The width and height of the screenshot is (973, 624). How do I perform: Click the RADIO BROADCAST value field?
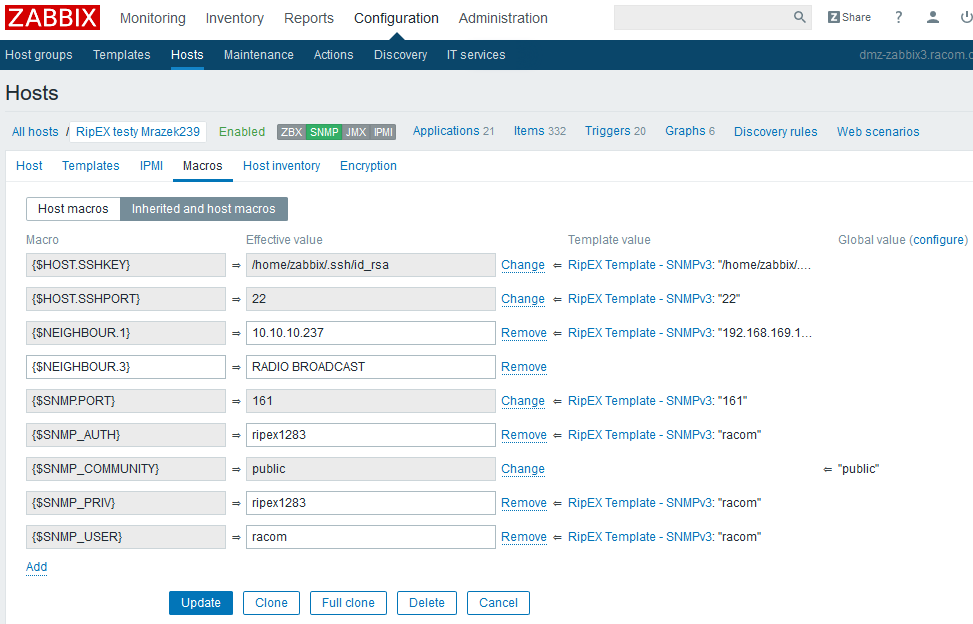pyautogui.click(x=370, y=367)
